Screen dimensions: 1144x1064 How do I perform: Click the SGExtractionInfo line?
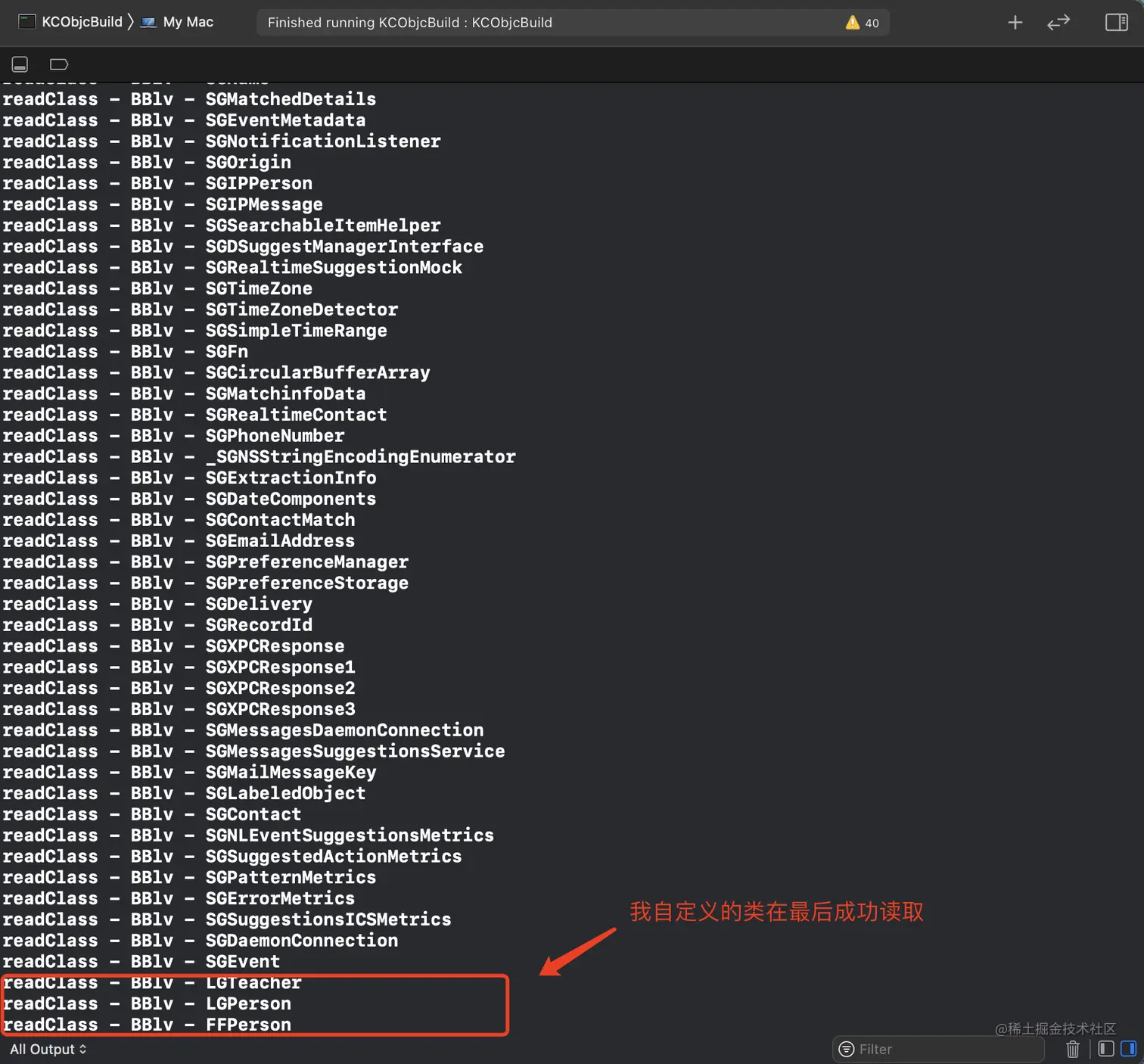tap(189, 478)
